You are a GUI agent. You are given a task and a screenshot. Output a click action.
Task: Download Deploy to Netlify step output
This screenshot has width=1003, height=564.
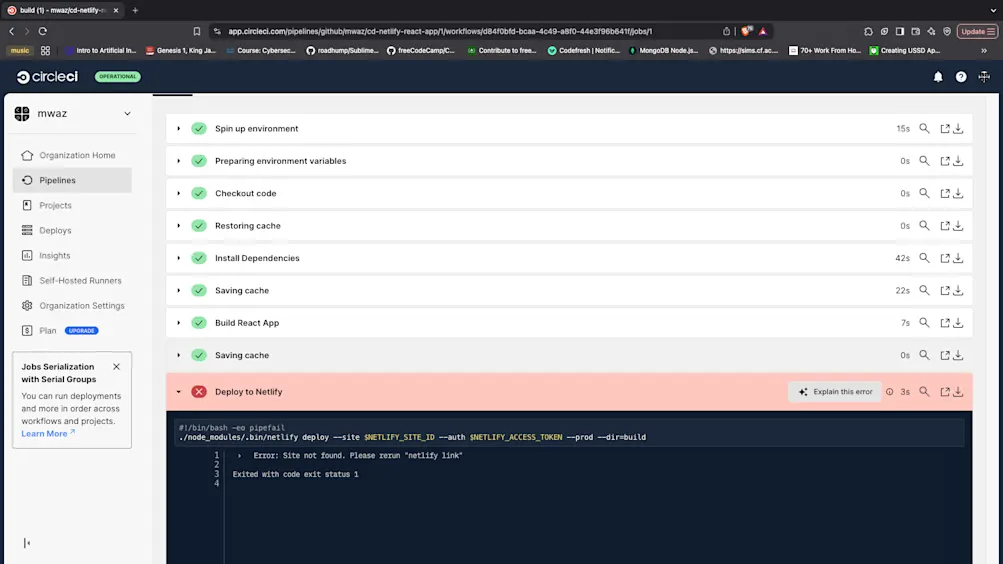pos(958,392)
